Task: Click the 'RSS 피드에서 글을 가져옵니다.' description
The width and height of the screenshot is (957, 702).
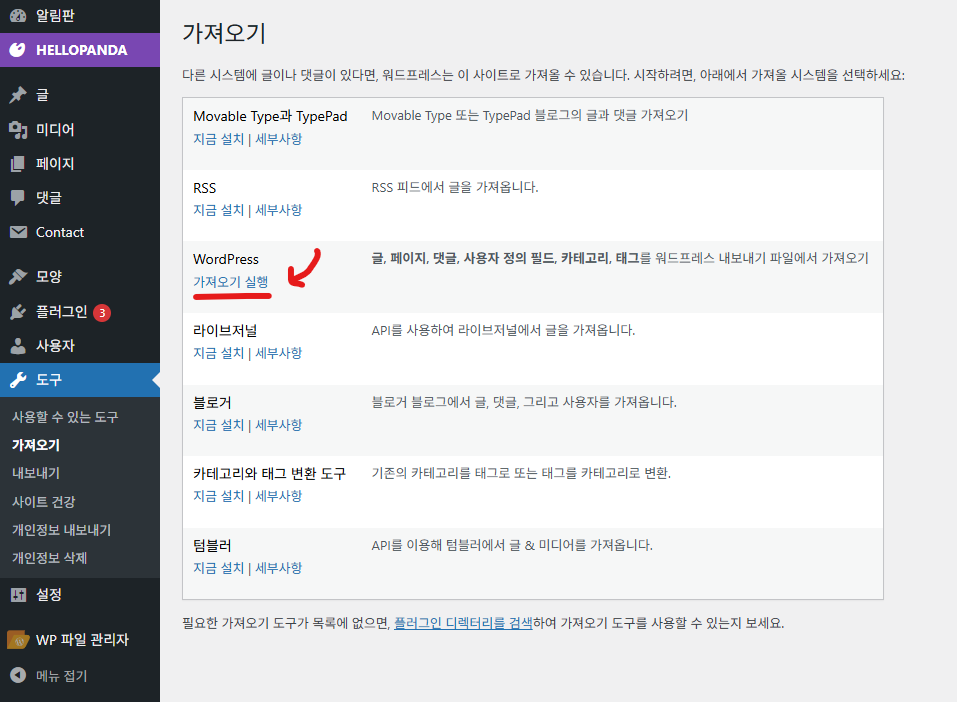Action: 455,187
